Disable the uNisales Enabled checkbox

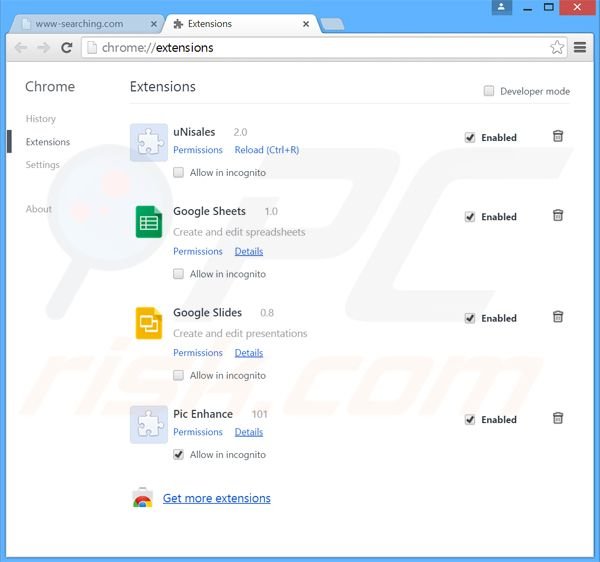(470, 137)
